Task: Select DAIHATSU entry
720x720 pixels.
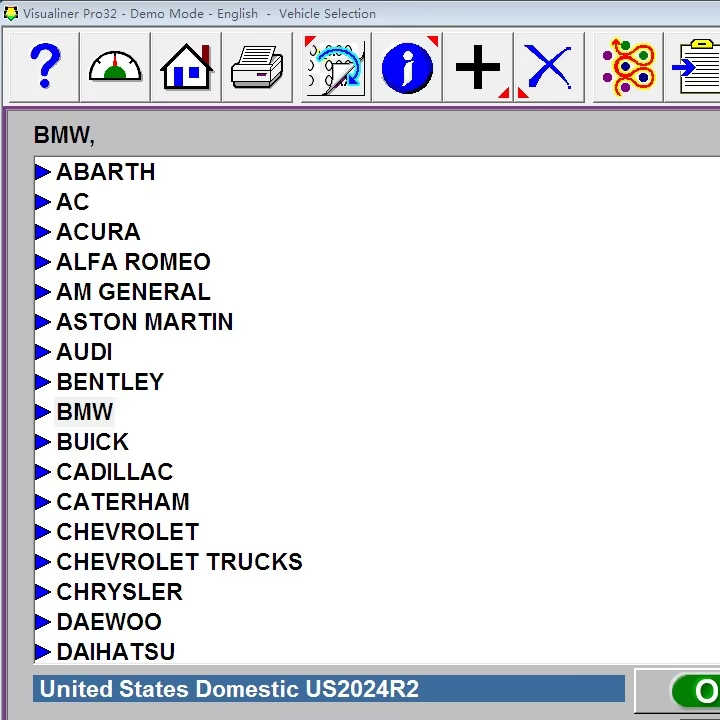Action: click(x=115, y=652)
